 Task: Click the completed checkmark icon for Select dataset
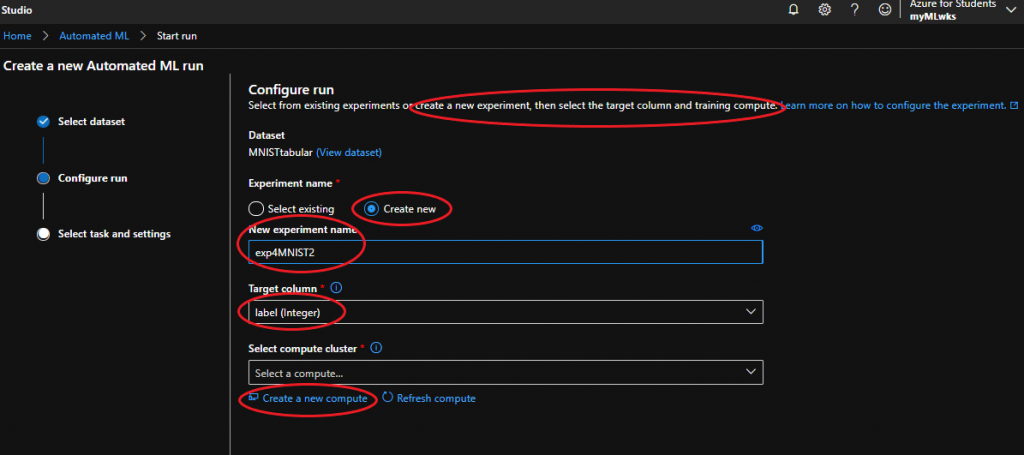[x=43, y=121]
